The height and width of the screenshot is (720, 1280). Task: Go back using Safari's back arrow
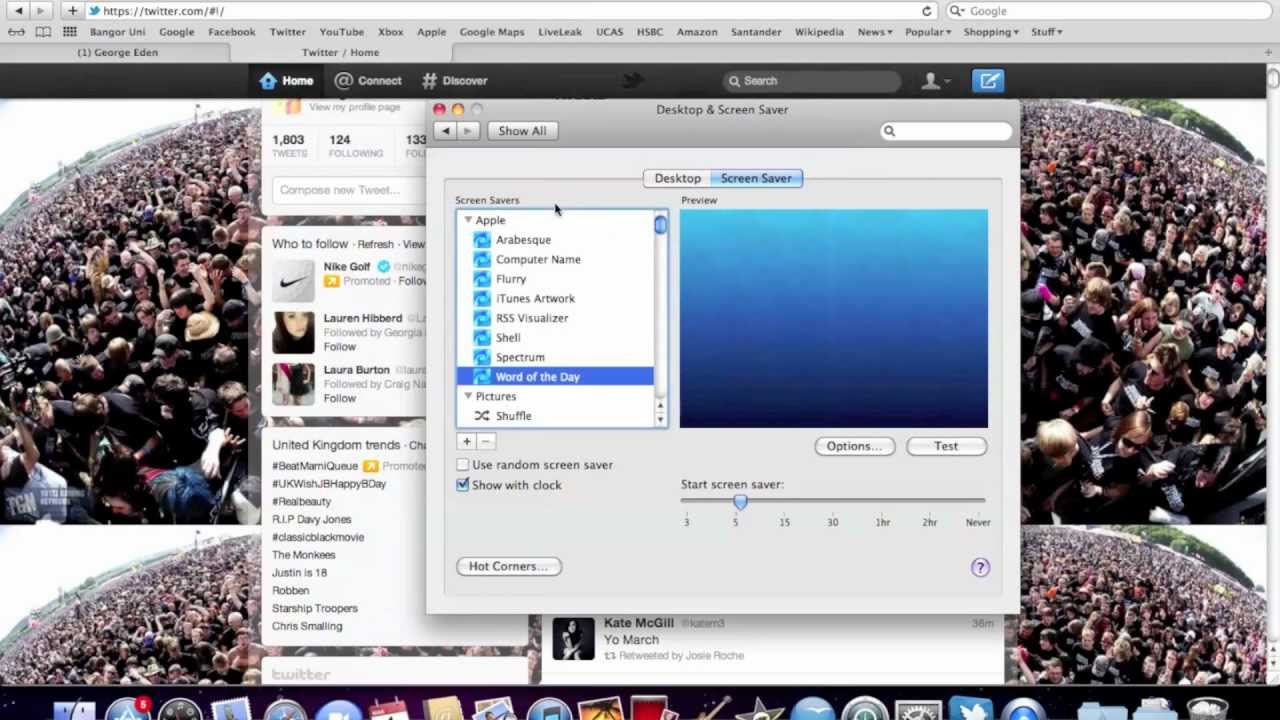point(18,11)
